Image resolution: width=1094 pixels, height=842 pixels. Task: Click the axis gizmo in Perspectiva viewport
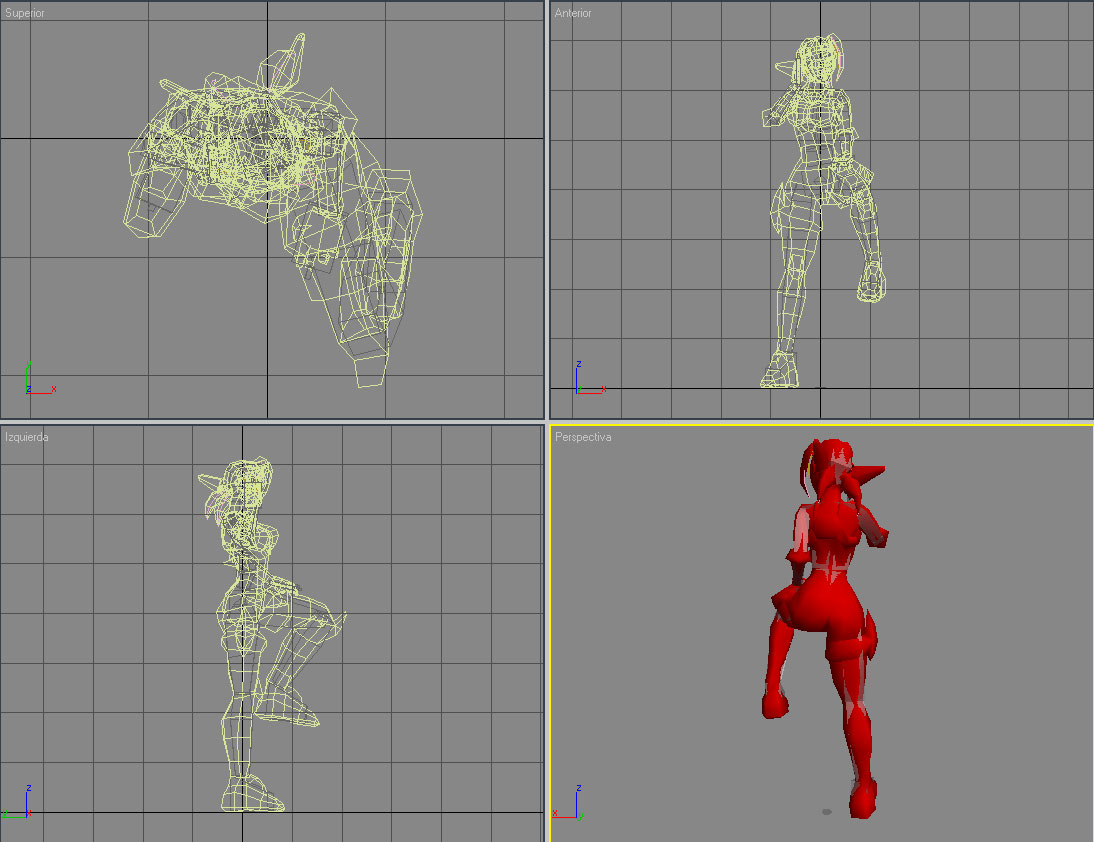[x=568, y=802]
